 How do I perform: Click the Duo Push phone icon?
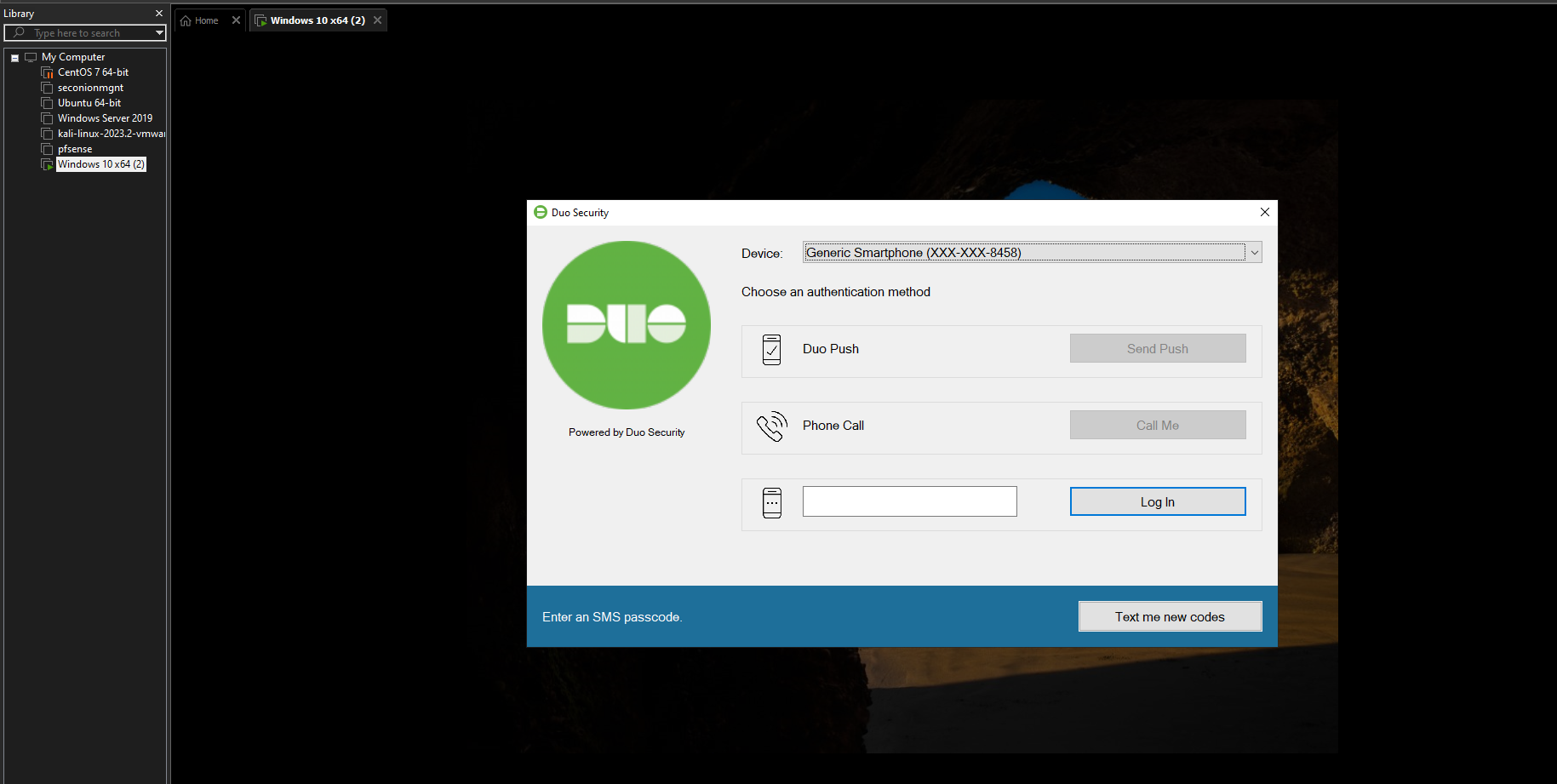771,350
